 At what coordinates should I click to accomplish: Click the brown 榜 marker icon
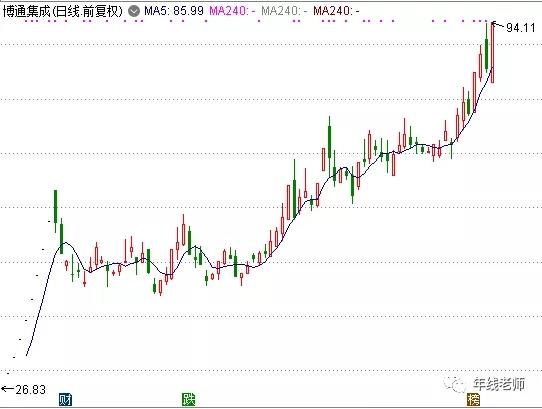(x=474, y=399)
